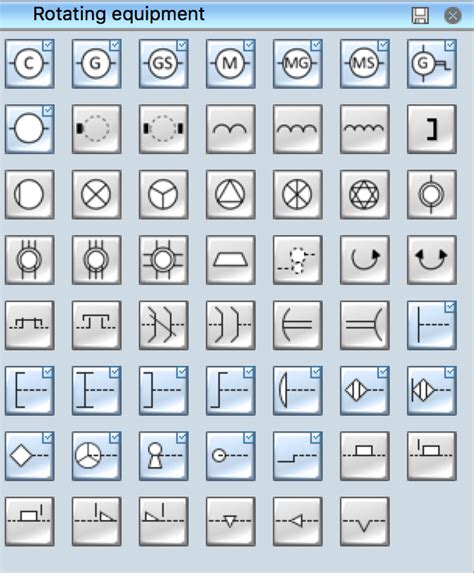Screen dimensions: 474x573
Task: Choose the circle with X cross
Action: click(x=97, y=194)
